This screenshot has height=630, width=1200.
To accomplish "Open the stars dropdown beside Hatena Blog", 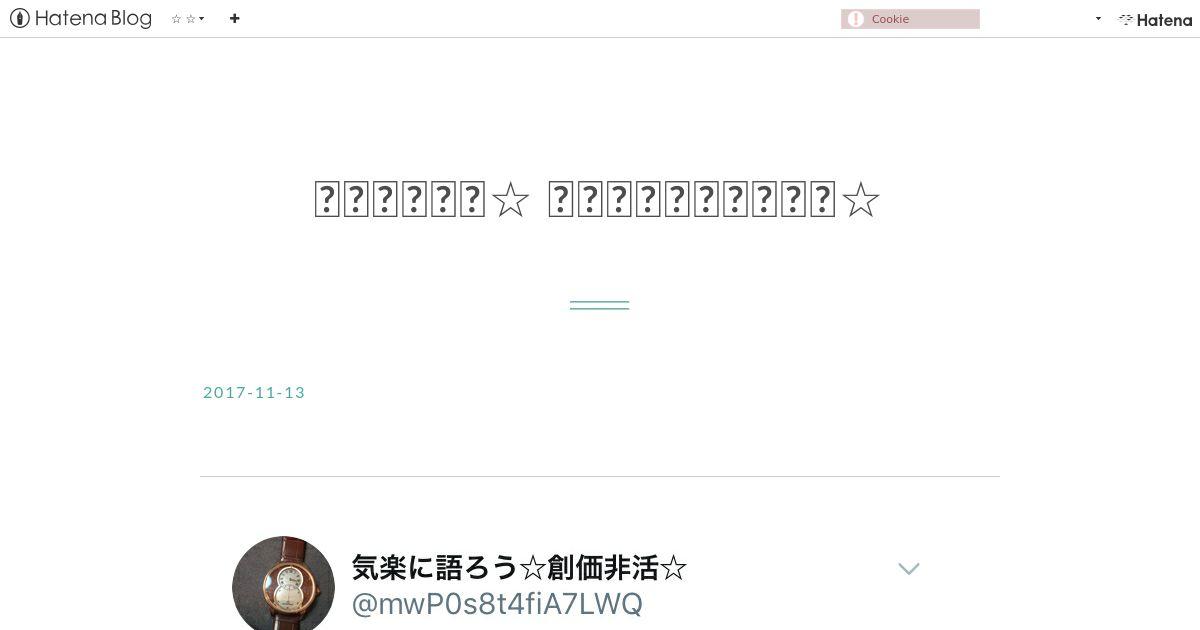I will tap(188, 19).
